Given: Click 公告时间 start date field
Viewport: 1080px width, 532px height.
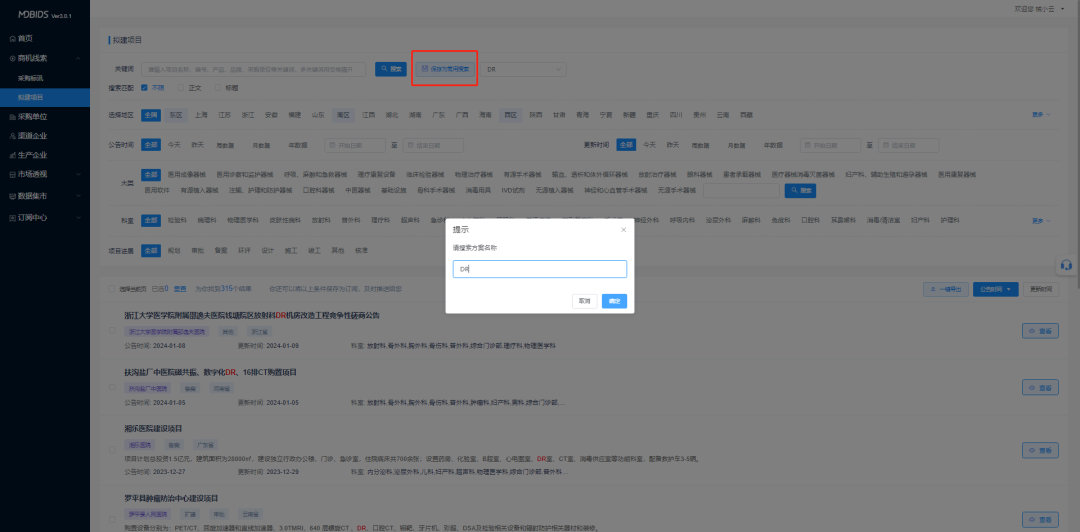Looking at the screenshot, I should [355, 145].
